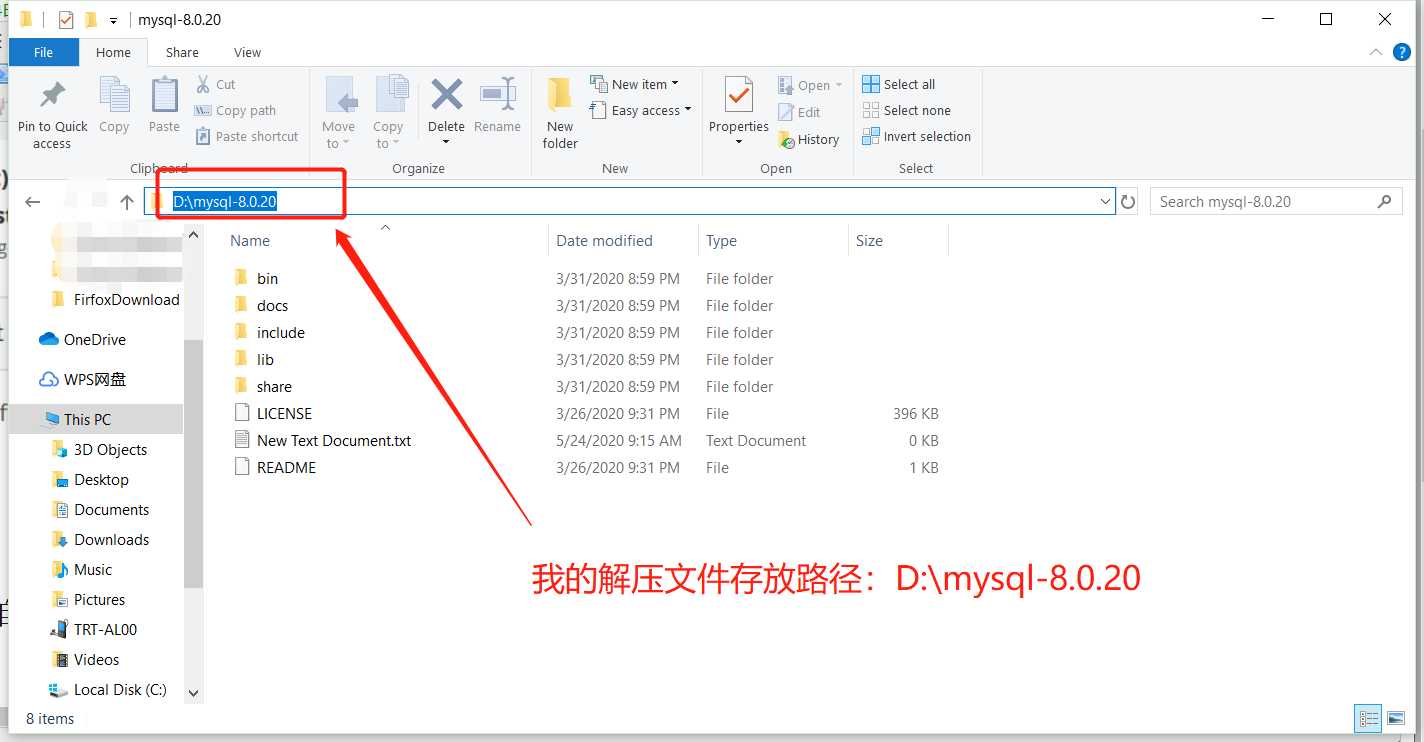
Task: Sort by Date modified column
Action: coord(604,240)
